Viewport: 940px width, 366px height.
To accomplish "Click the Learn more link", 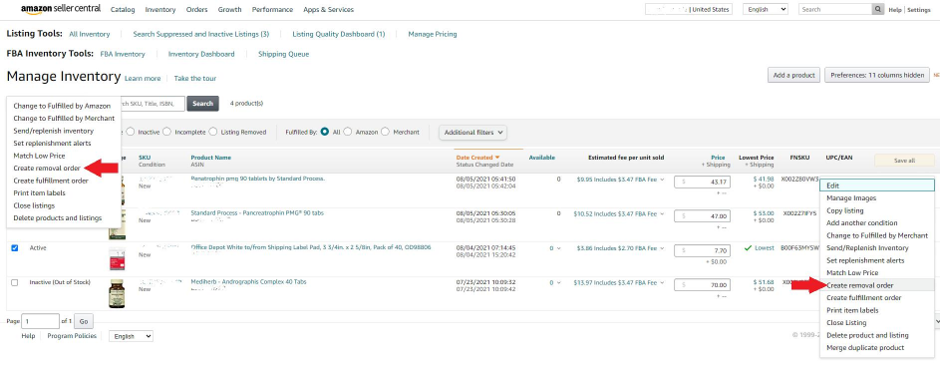I will 143,78.
